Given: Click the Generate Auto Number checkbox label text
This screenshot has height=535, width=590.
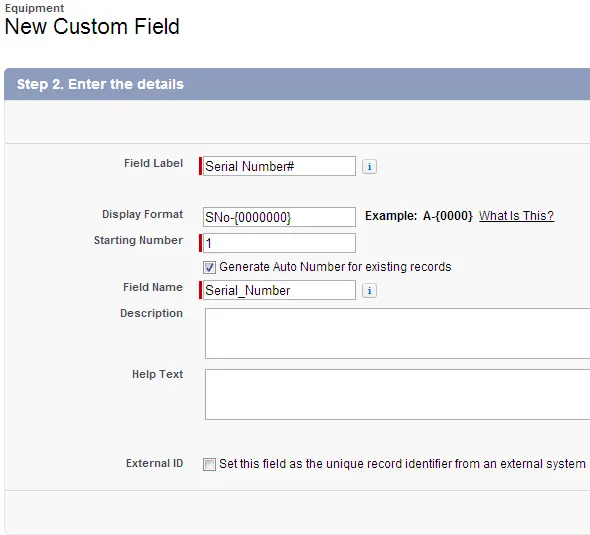Looking at the screenshot, I should coord(335,267).
